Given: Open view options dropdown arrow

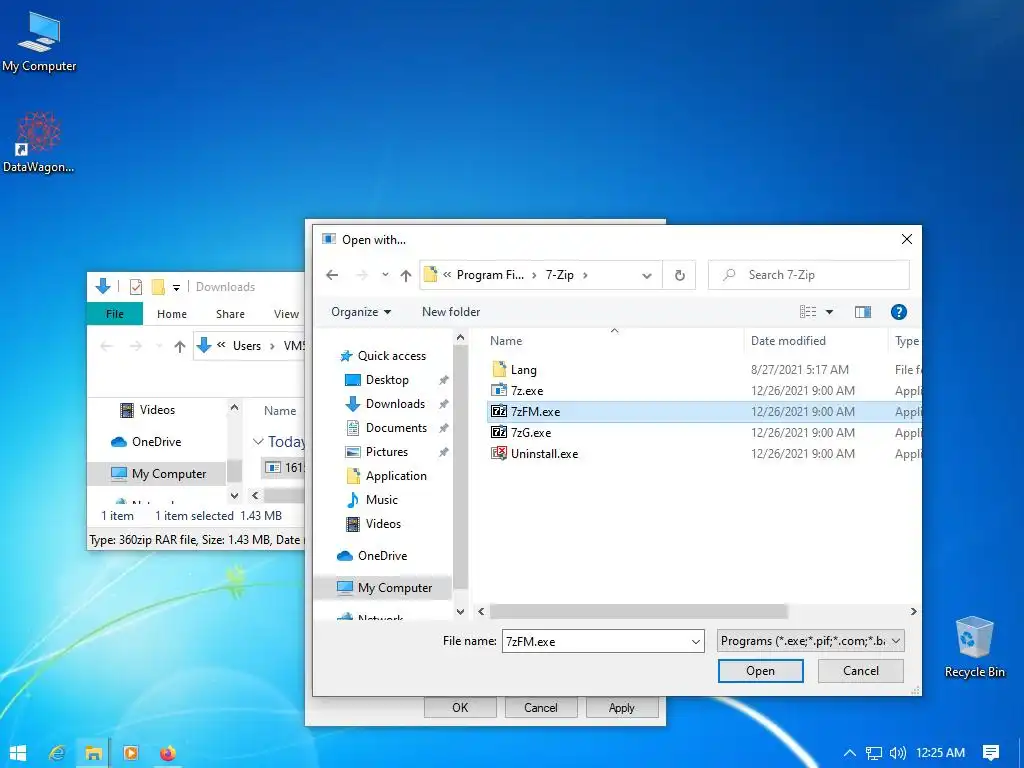Looking at the screenshot, I should point(829,312).
